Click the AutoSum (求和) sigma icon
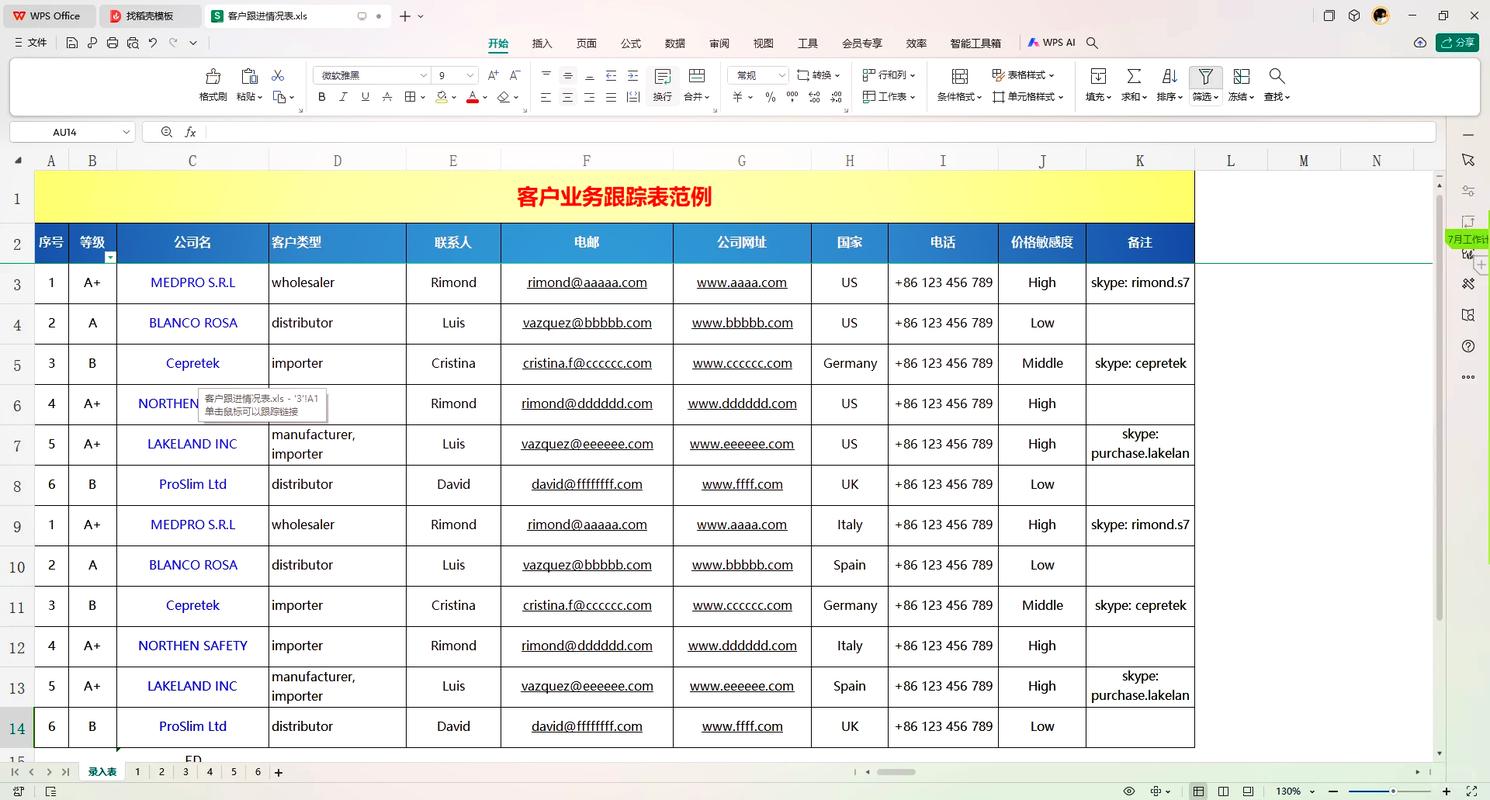The image size is (1490, 800). (1134, 76)
